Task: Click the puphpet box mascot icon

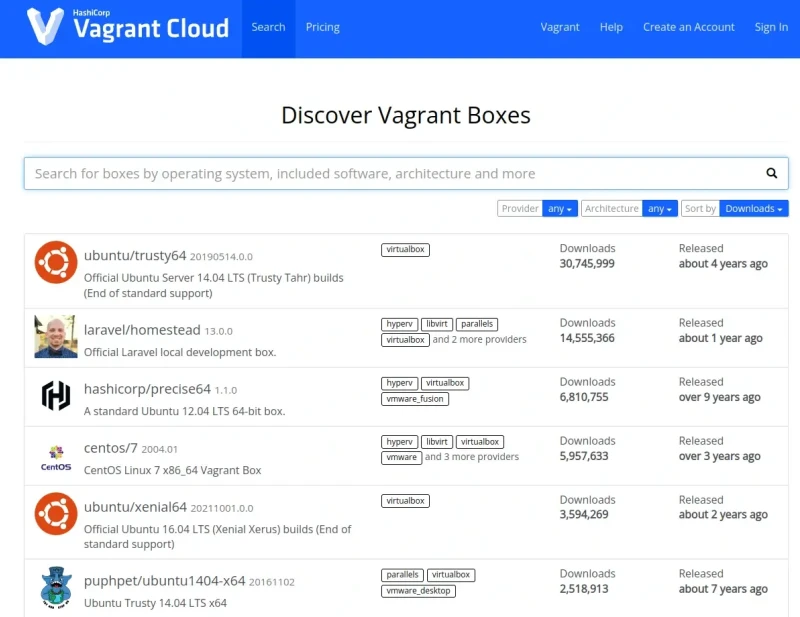Action: (56, 588)
